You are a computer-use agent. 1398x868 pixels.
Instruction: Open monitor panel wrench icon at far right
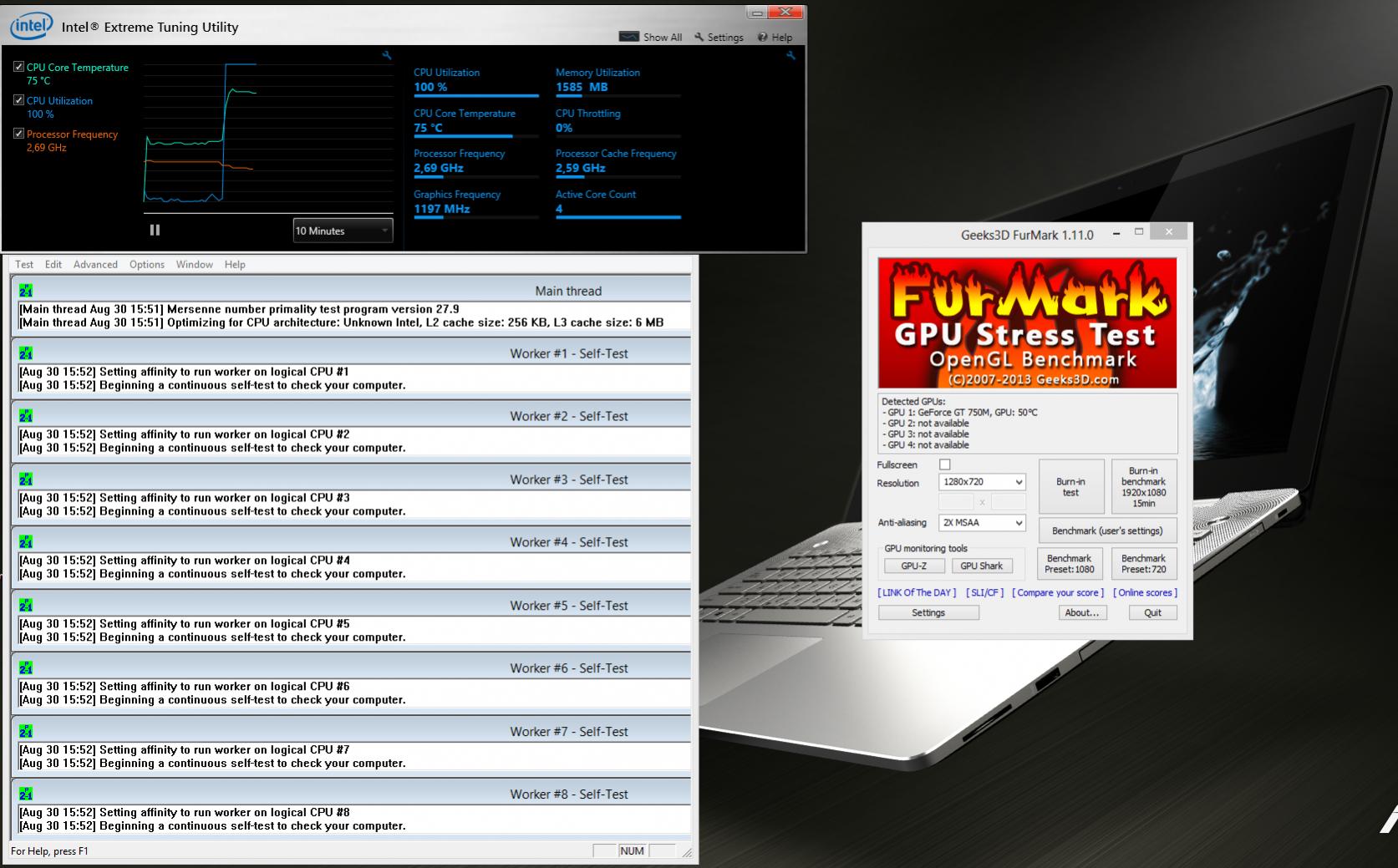pos(791,55)
